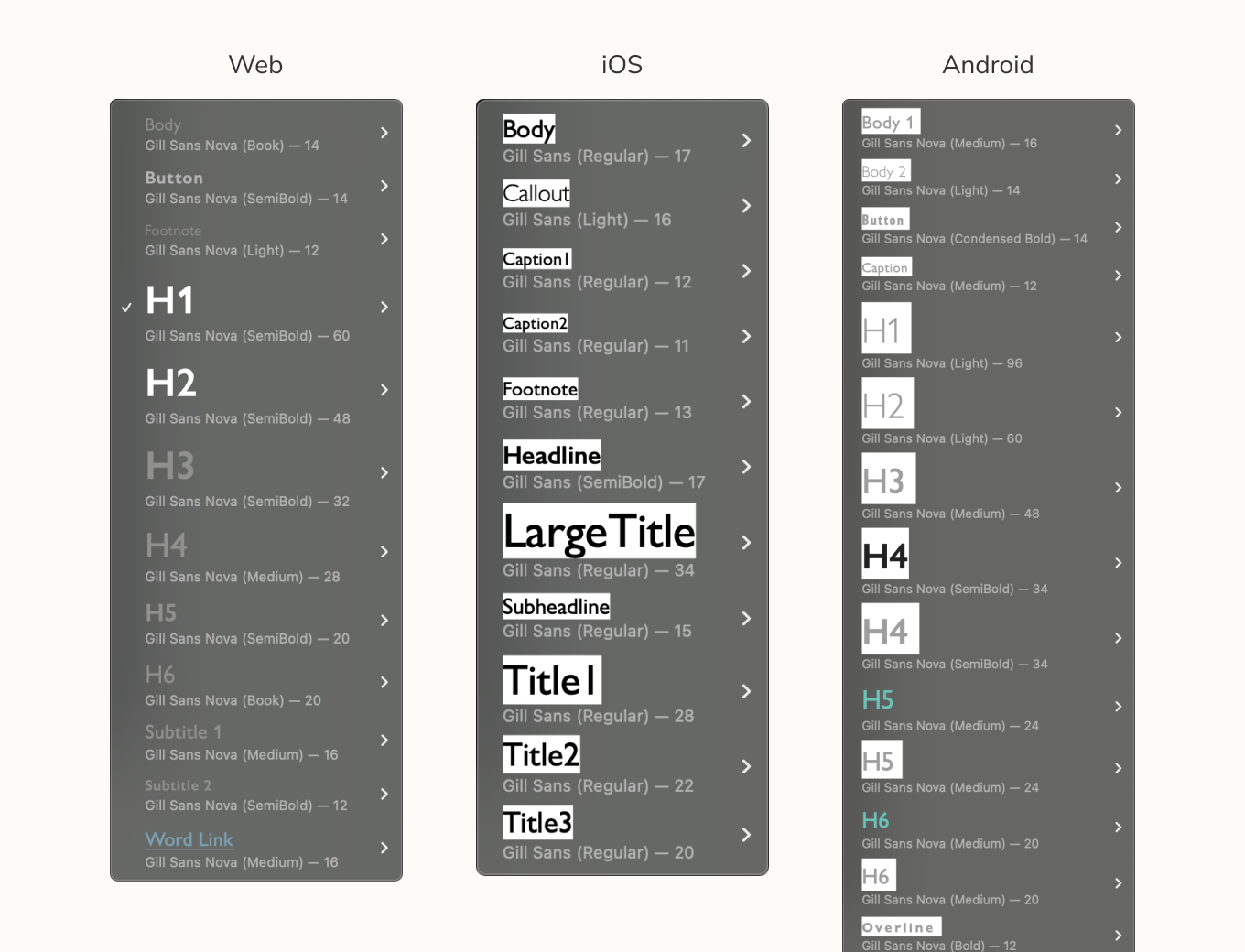Expand the Web Body style chevron
Viewport: 1245px width, 952px height.
pos(384,133)
